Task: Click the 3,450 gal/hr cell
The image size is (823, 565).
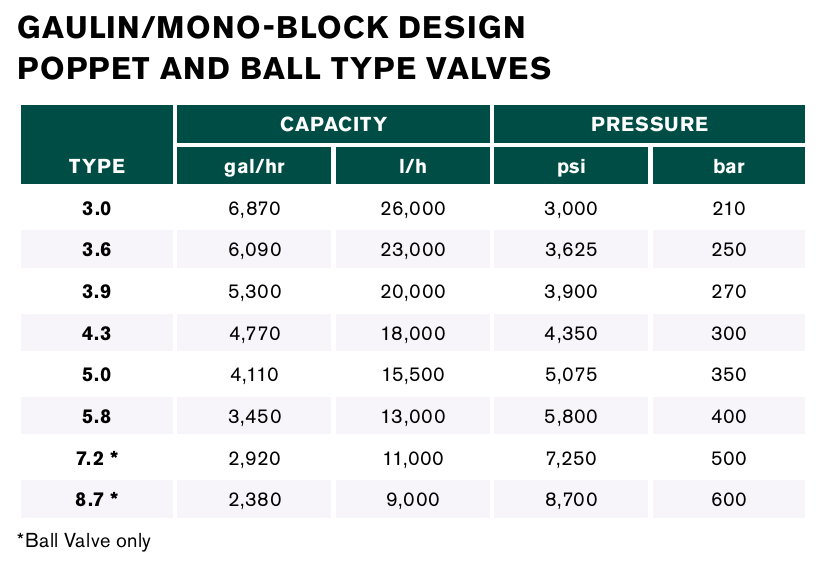Action: (x=254, y=416)
